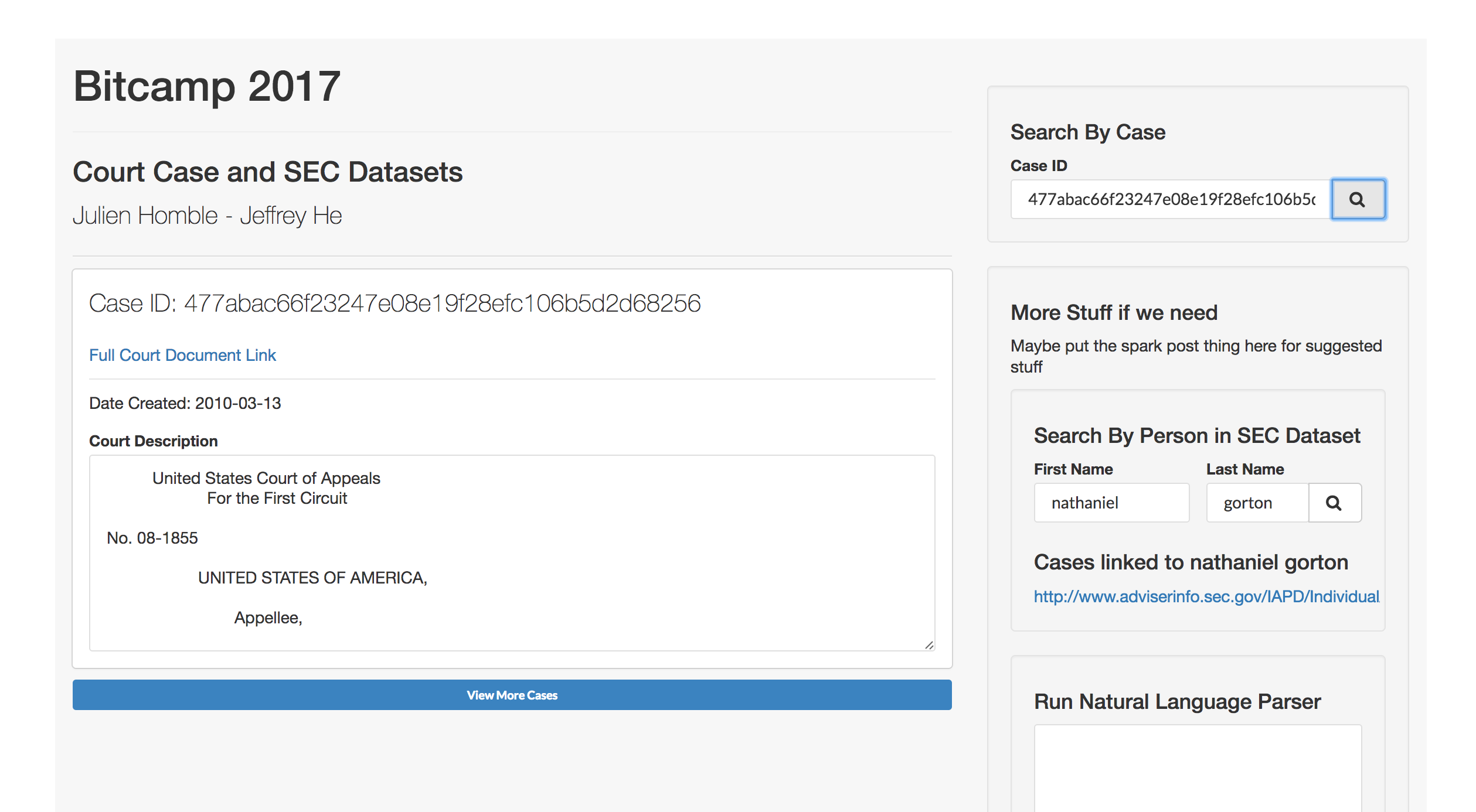Click the Natural Language Parser text box

pyautogui.click(x=1197, y=767)
